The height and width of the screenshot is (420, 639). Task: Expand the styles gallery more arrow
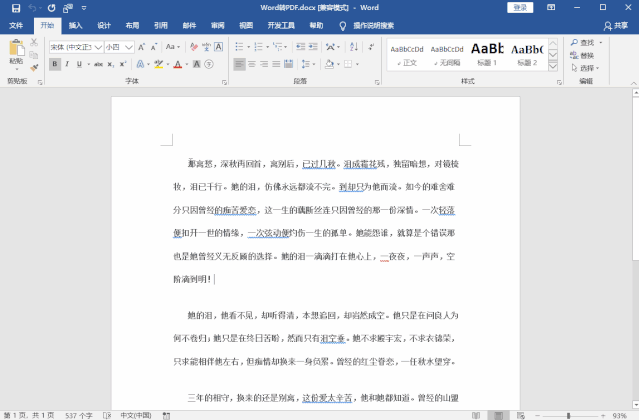tap(553, 66)
